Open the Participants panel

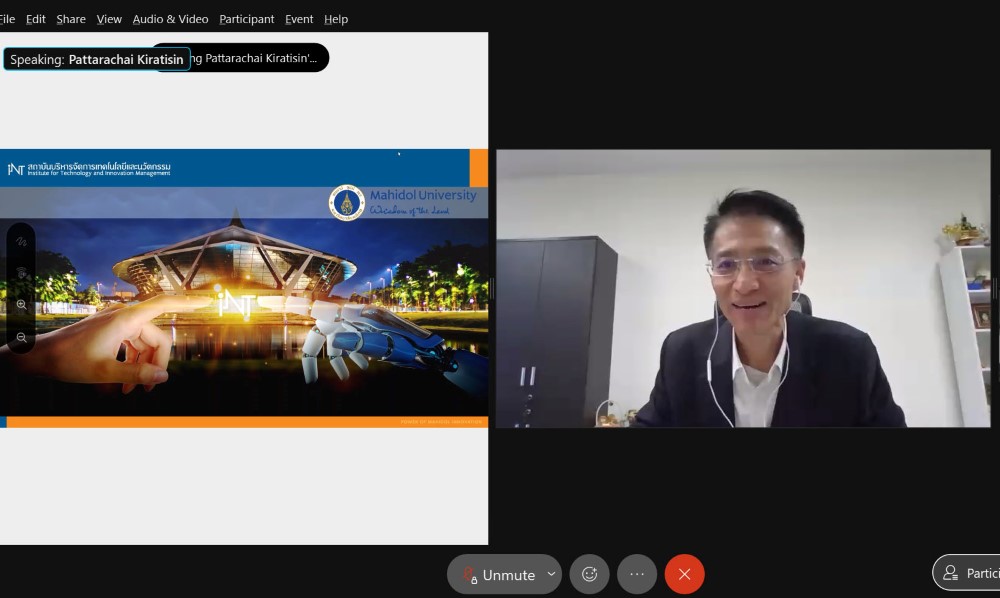(x=969, y=573)
